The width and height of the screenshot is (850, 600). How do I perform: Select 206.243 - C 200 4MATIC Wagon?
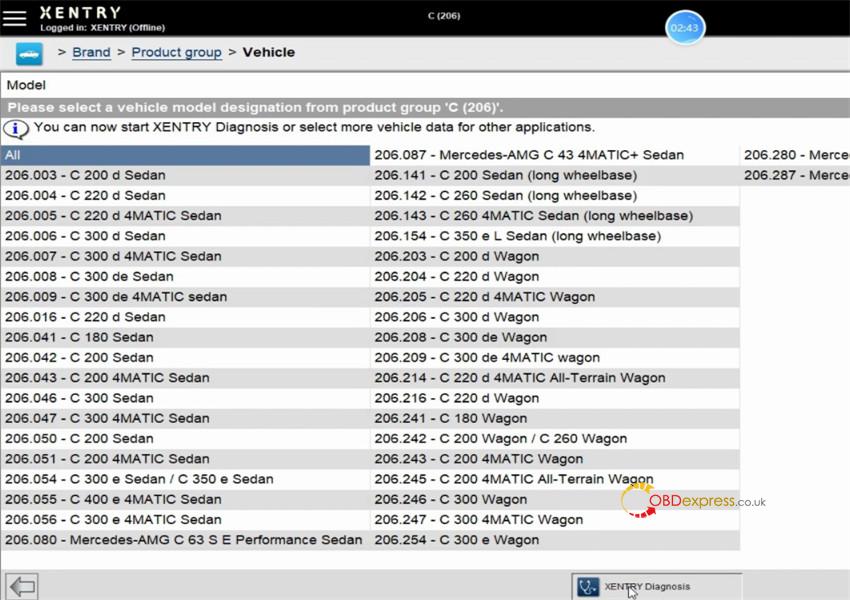[x=555, y=459]
